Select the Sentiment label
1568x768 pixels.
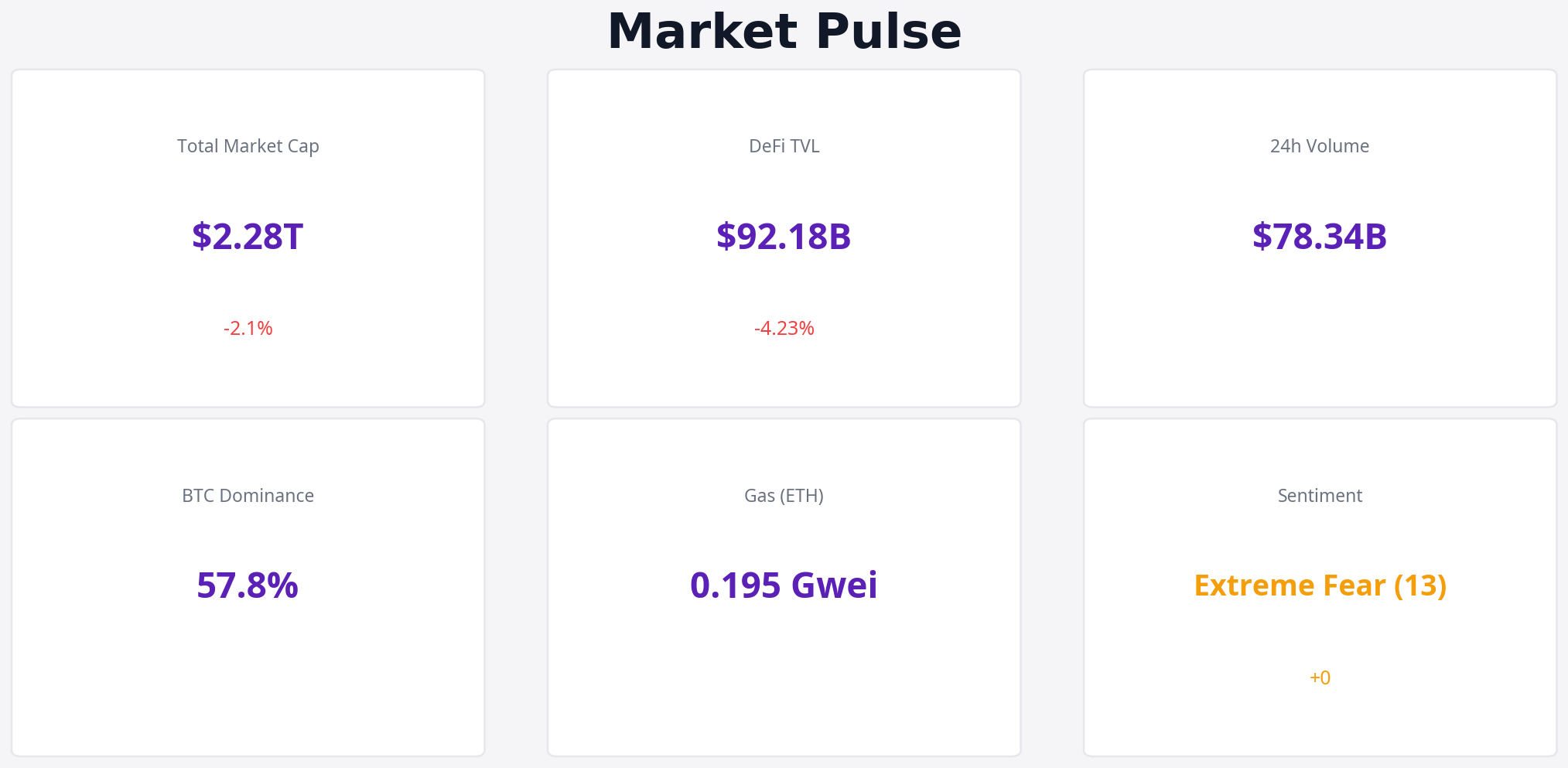[x=1319, y=496]
